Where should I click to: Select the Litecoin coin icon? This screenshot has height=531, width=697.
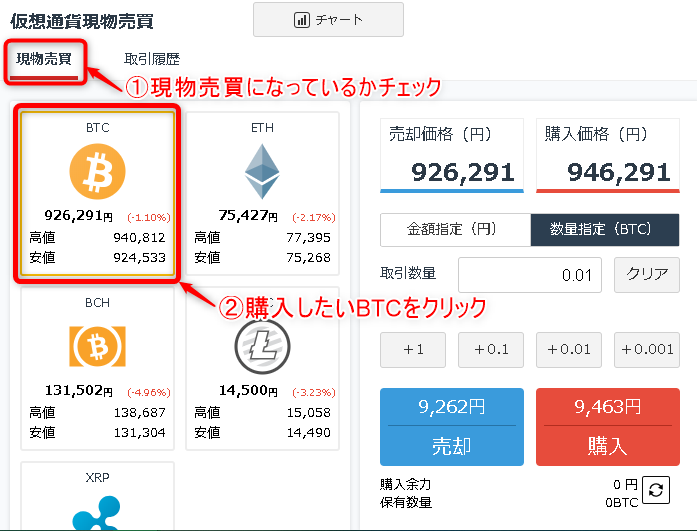262,346
